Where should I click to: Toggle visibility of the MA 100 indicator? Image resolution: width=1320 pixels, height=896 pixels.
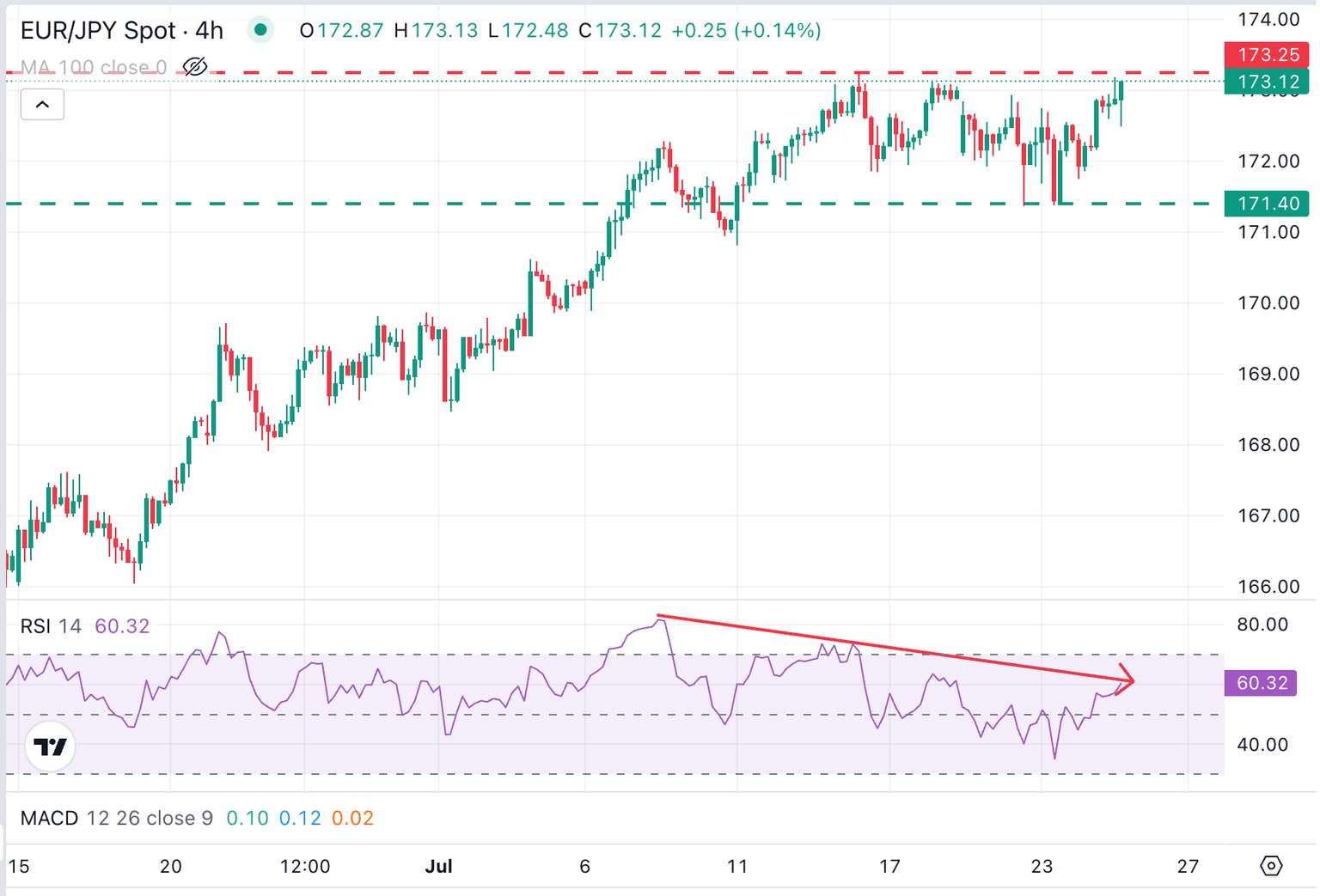click(x=196, y=66)
